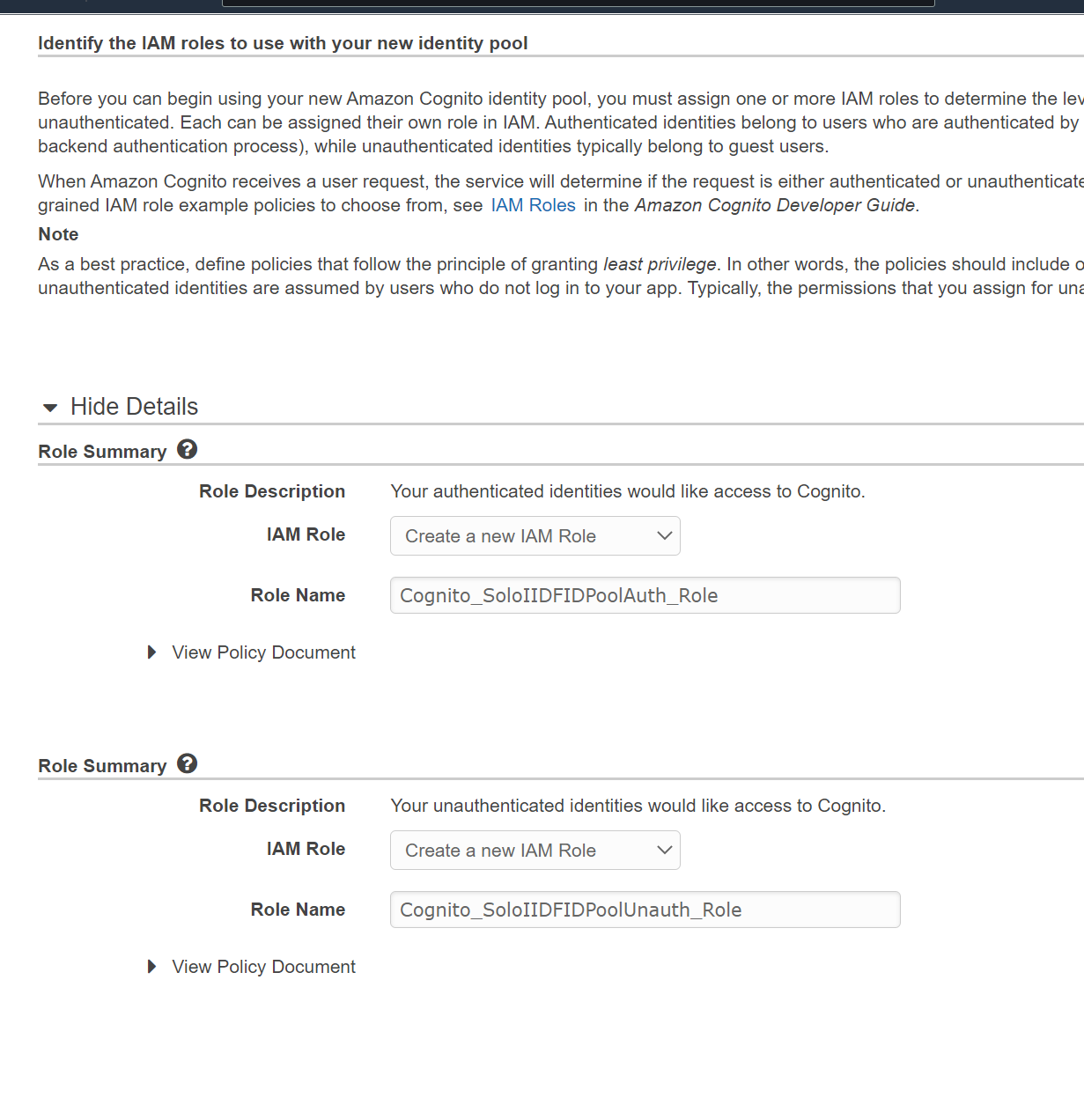Screen dimensions: 1084x1120
Task: Collapse the Hide Details section
Action: click(121, 407)
